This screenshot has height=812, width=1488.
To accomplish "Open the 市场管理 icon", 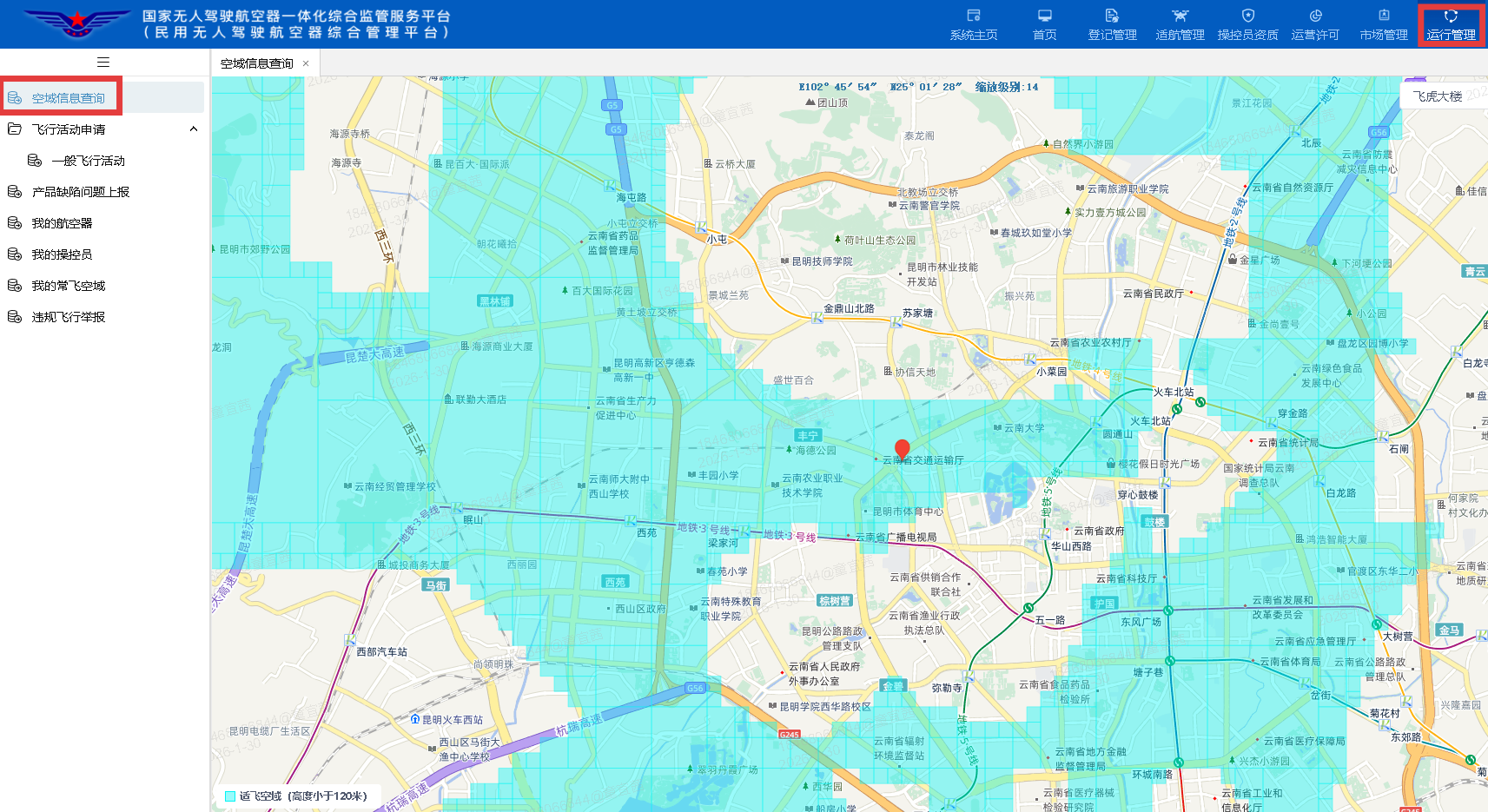I will [1384, 16].
